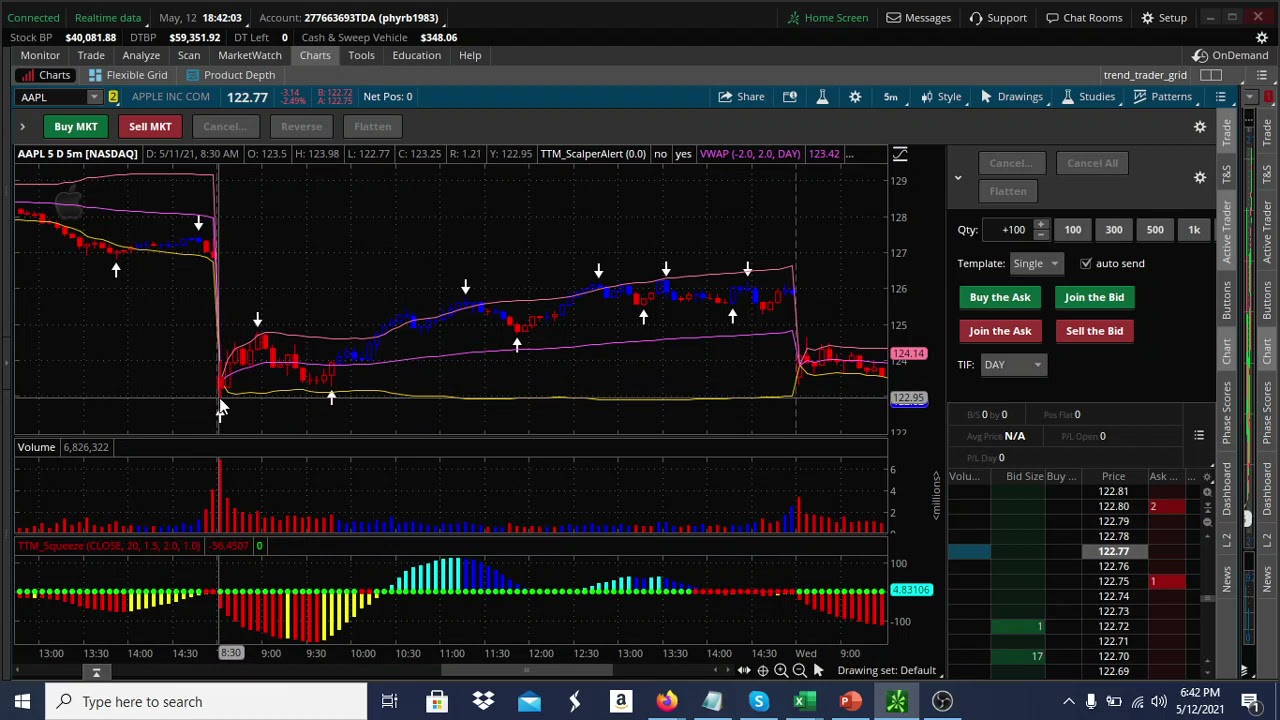Toggle the T&S side panel tab
Viewport: 1280px width, 720px height.
coord(1227,173)
